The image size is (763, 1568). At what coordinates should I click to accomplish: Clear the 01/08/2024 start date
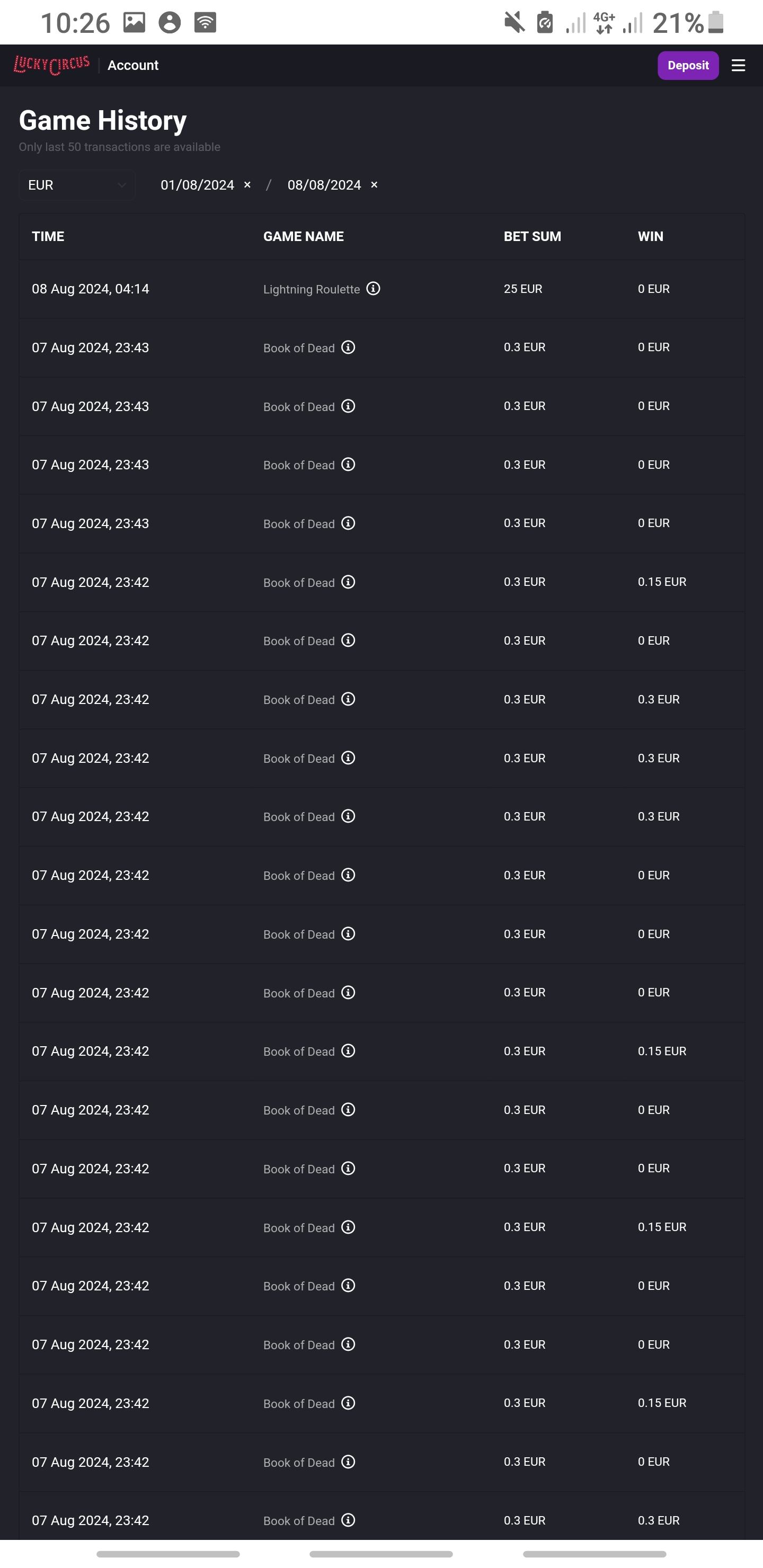tap(247, 185)
